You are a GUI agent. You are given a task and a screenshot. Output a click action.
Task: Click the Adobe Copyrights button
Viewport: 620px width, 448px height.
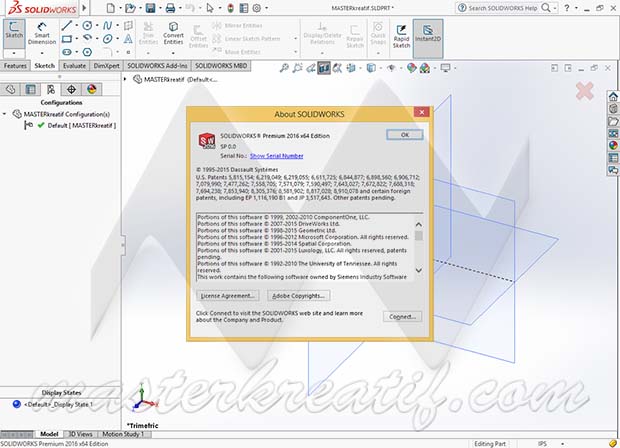coord(299,296)
